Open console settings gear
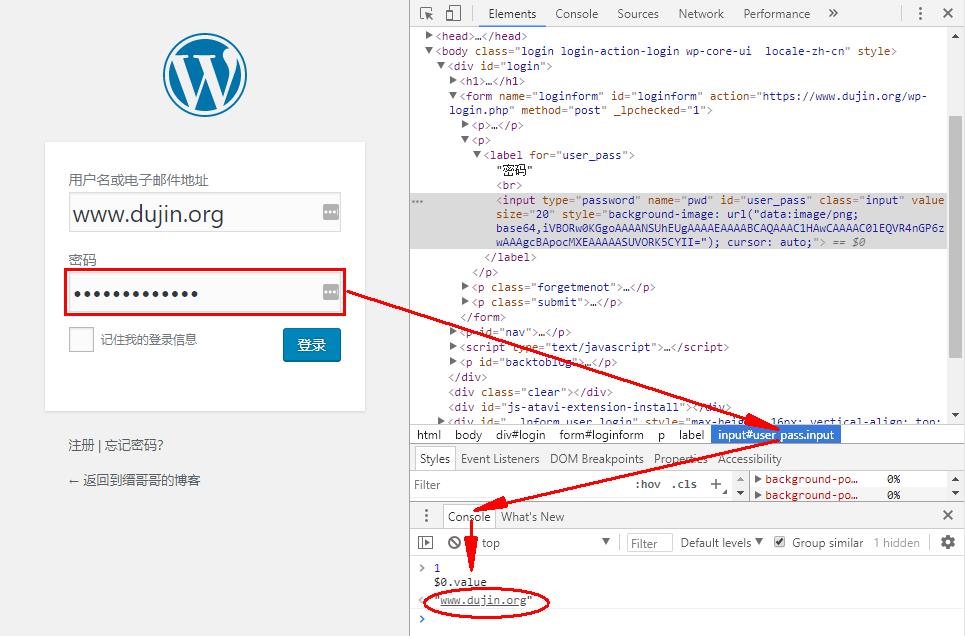This screenshot has height=636, width=965. point(948,542)
